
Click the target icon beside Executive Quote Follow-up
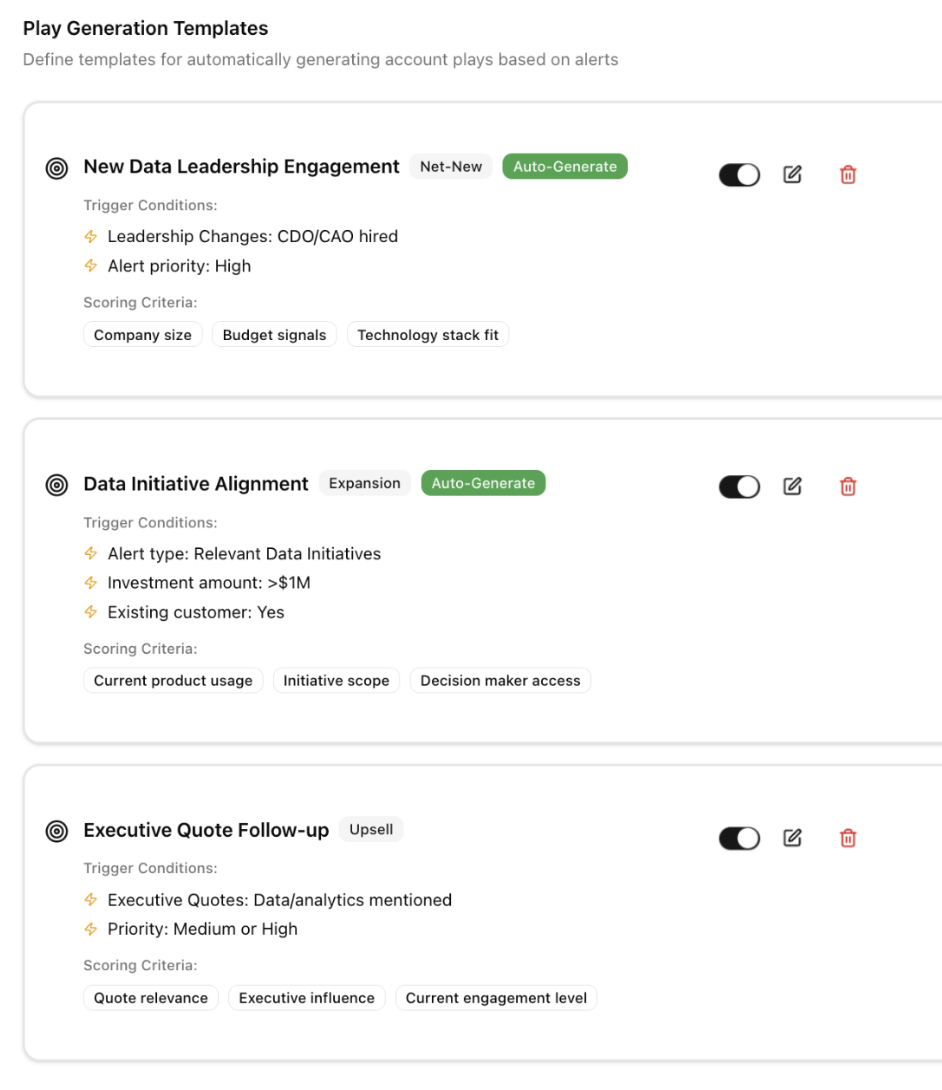click(55, 830)
